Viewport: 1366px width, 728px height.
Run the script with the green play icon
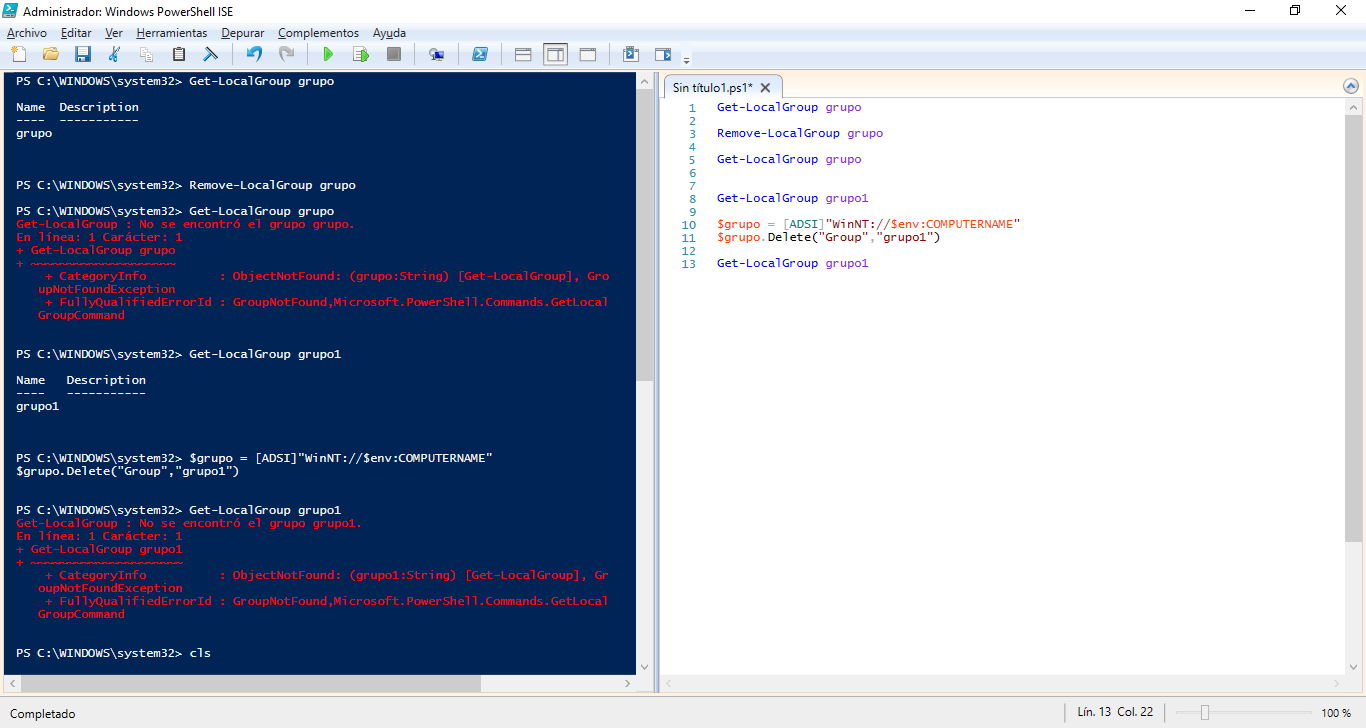(328, 54)
